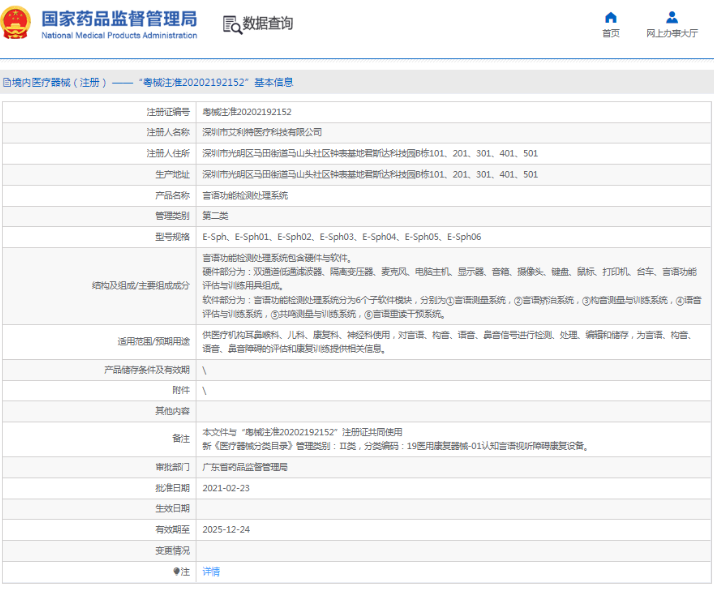Image resolution: width=715 pixels, height=591 pixels.
Task: Click the national emblem logo
Action: click(16, 22)
